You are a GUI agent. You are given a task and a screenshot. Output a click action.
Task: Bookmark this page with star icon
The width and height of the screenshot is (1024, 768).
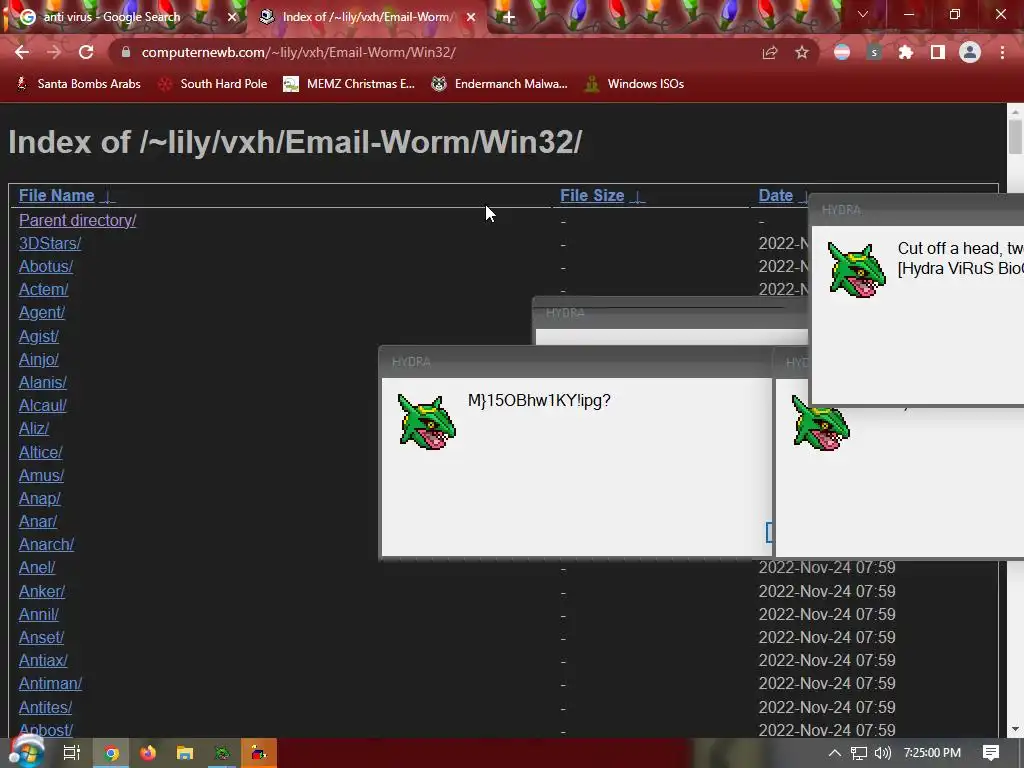click(x=802, y=52)
